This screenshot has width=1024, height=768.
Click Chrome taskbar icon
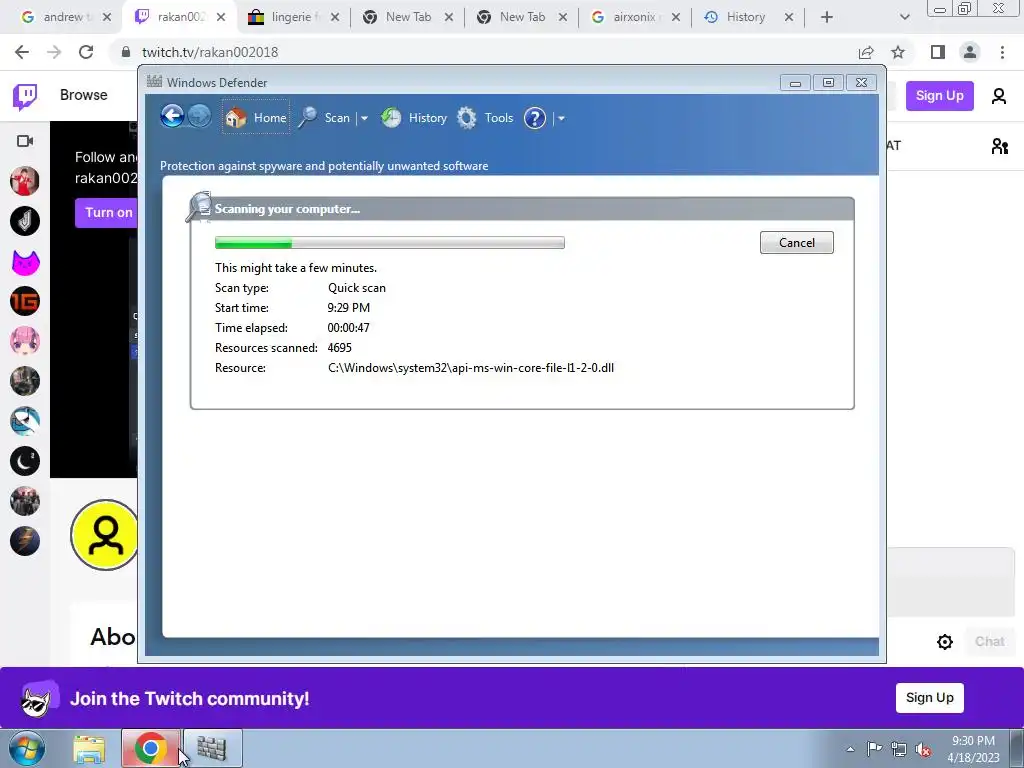click(151, 748)
